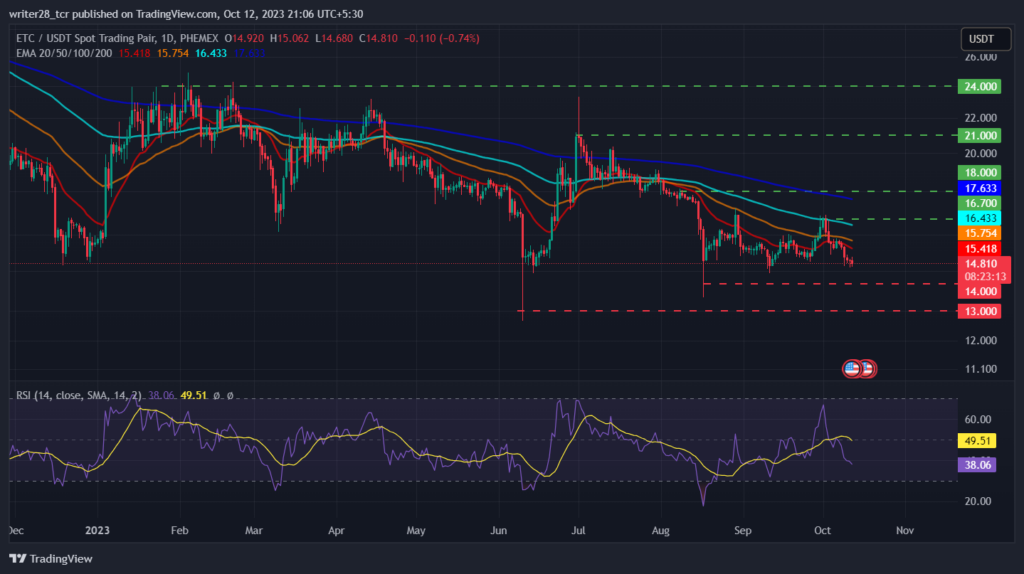Click the Mar label on time axis
This screenshot has height=574, width=1024.
253,530
